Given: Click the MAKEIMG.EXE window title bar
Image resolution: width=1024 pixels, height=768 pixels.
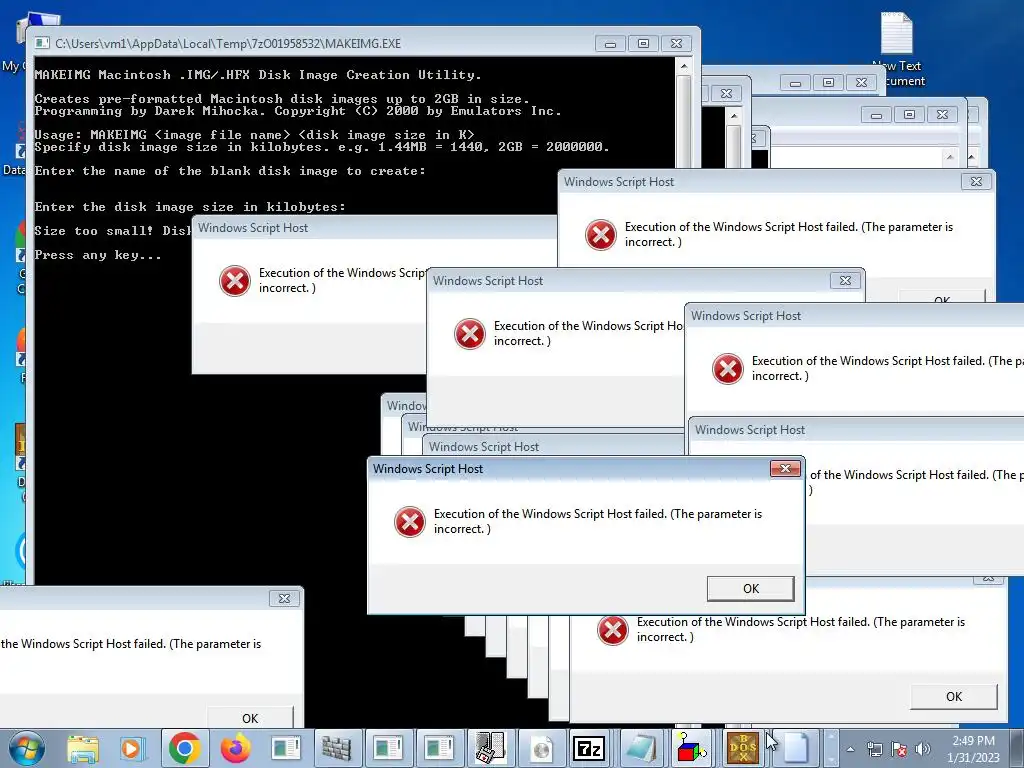Looking at the screenshot, I should pyautogui.click(x=313, y=44).
